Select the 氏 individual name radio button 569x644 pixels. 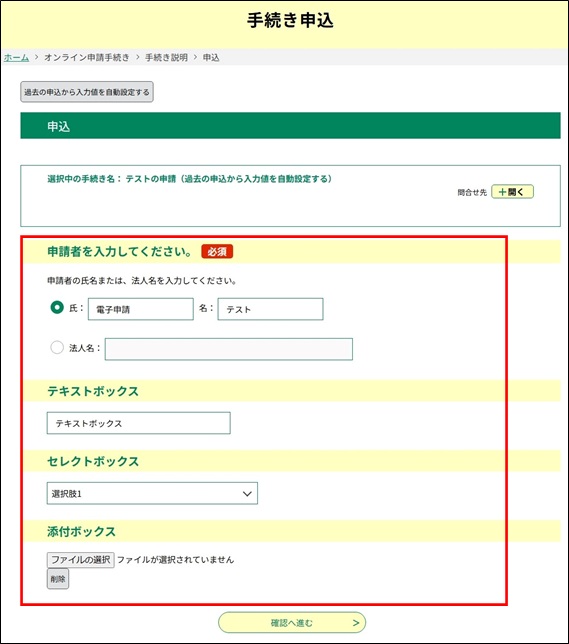(57, 307)
